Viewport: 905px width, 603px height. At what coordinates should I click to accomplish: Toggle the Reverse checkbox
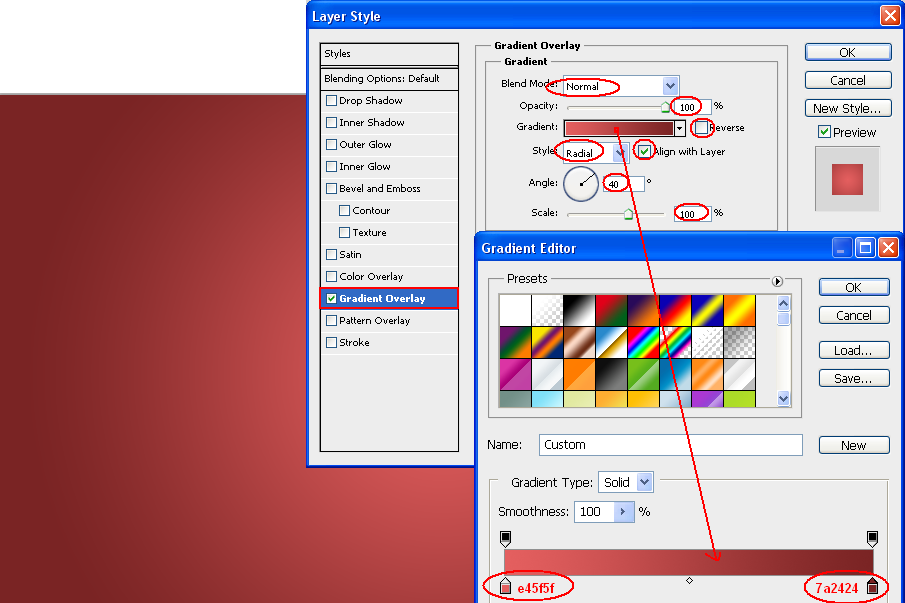tap(701, 128)
